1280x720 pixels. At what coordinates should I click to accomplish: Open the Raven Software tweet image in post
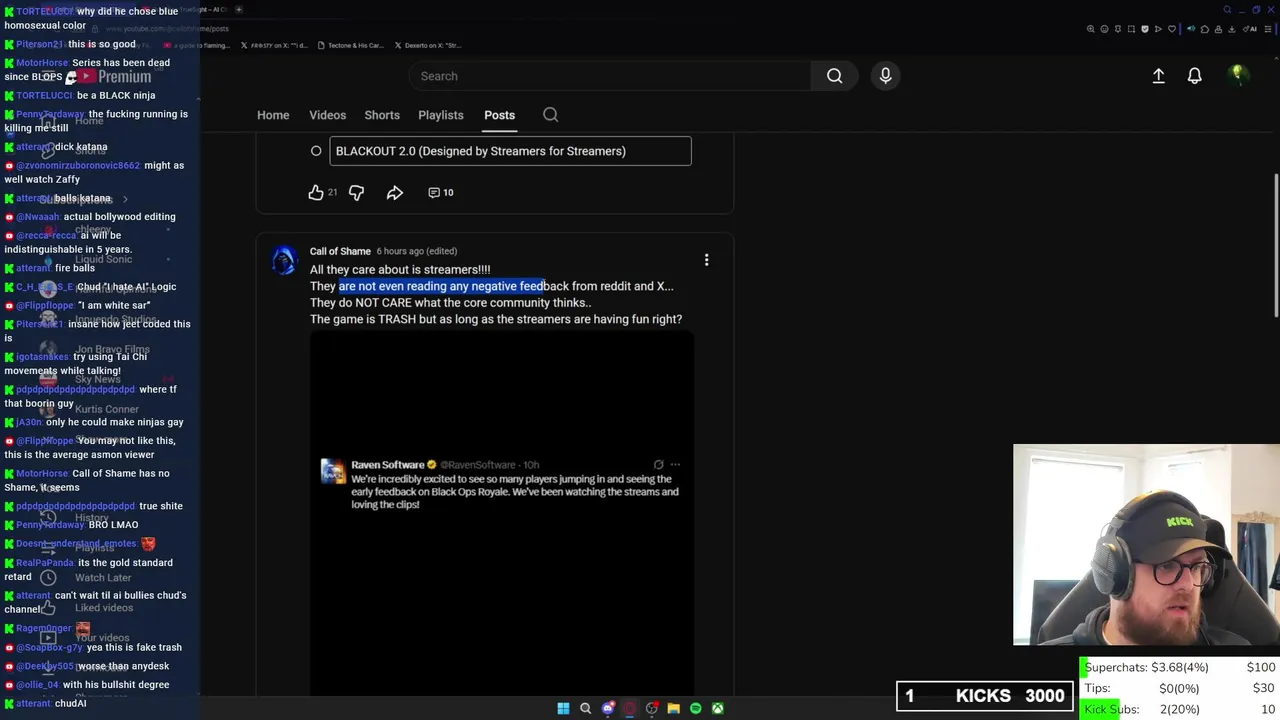pyautogui.click(x=502, y=513)
